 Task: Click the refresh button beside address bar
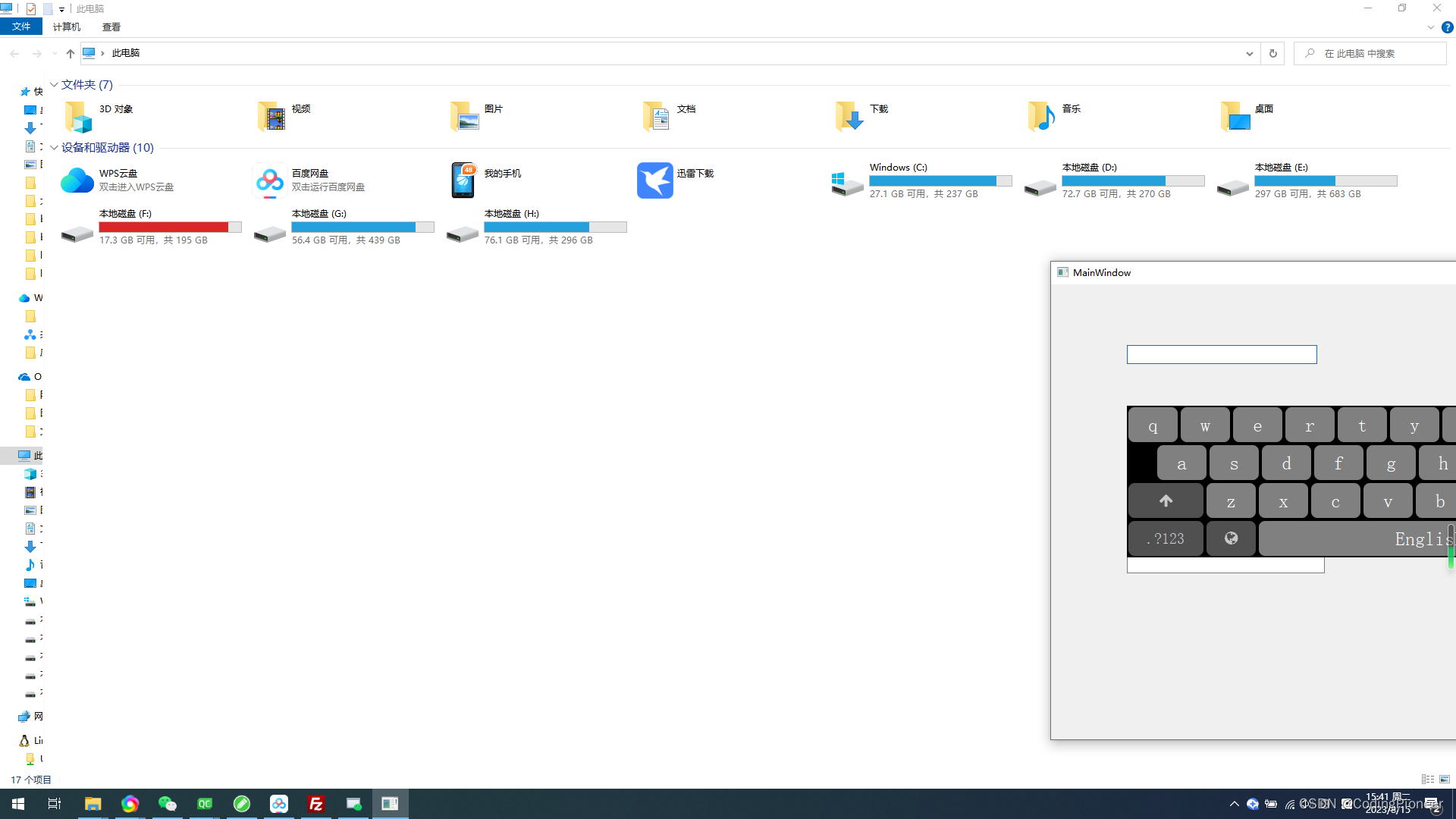click(1272, 54)
